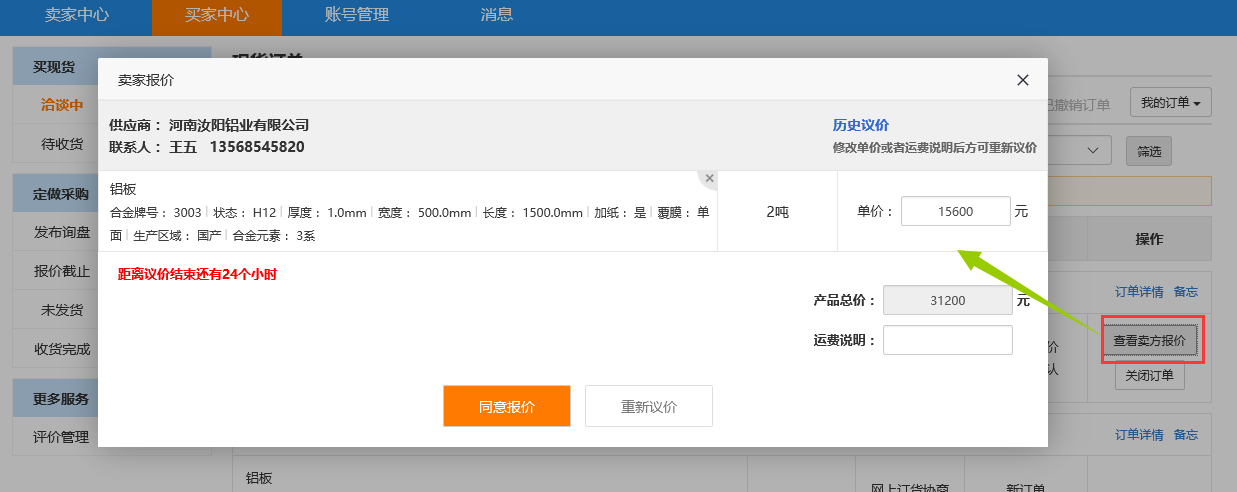Select the 买家中心 tab

tap(217, 15)
